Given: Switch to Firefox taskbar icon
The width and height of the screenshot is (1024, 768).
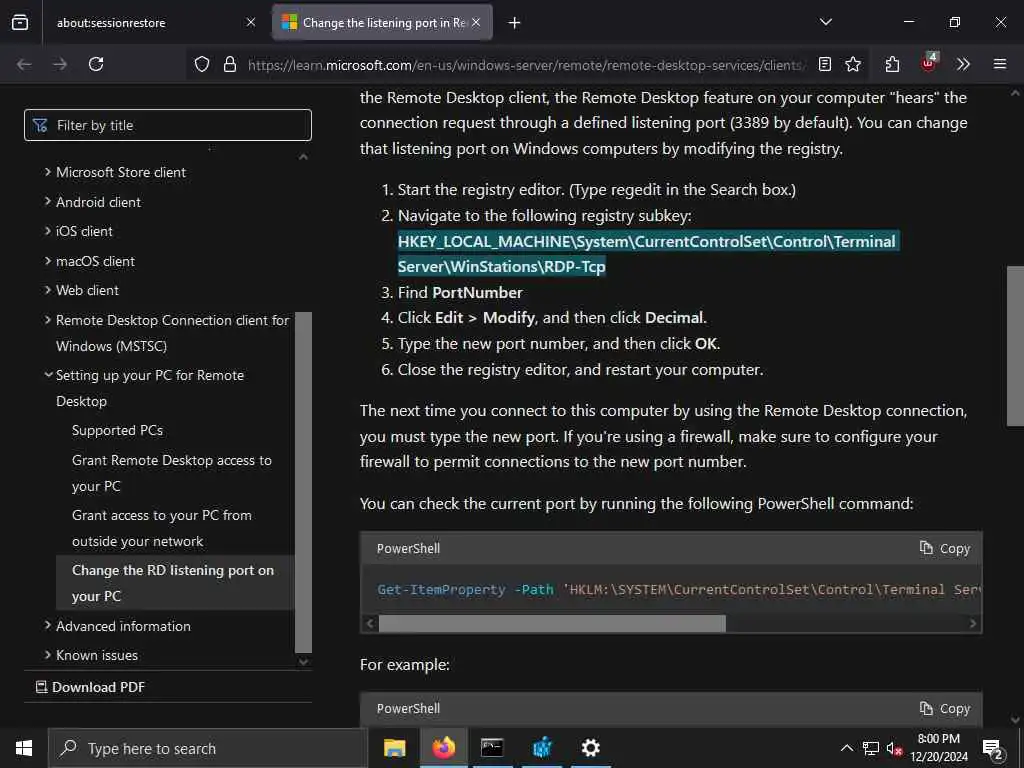Looking at the screenshot, I should point(443,748).
